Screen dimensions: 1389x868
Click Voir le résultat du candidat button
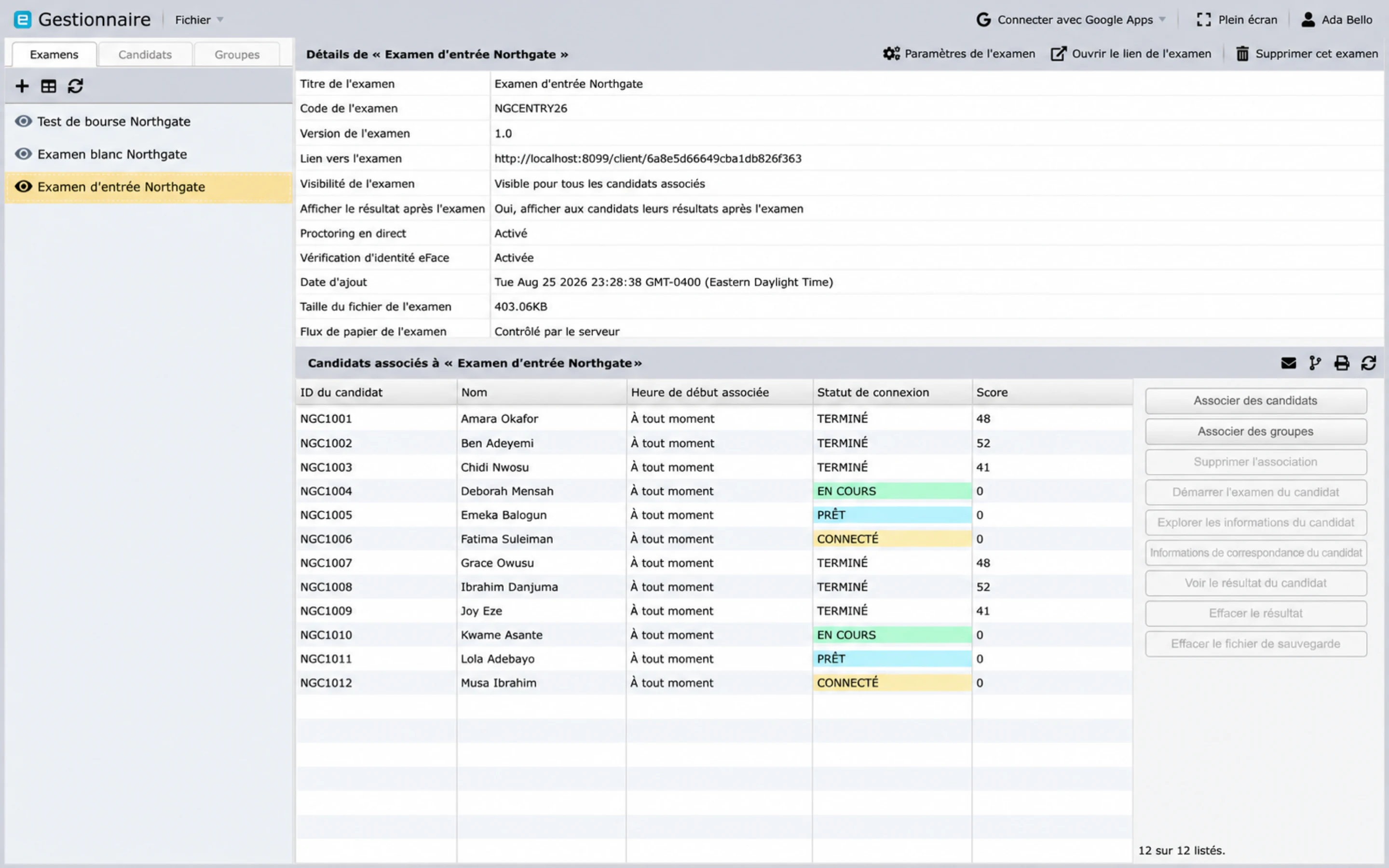pos(1256,583)
